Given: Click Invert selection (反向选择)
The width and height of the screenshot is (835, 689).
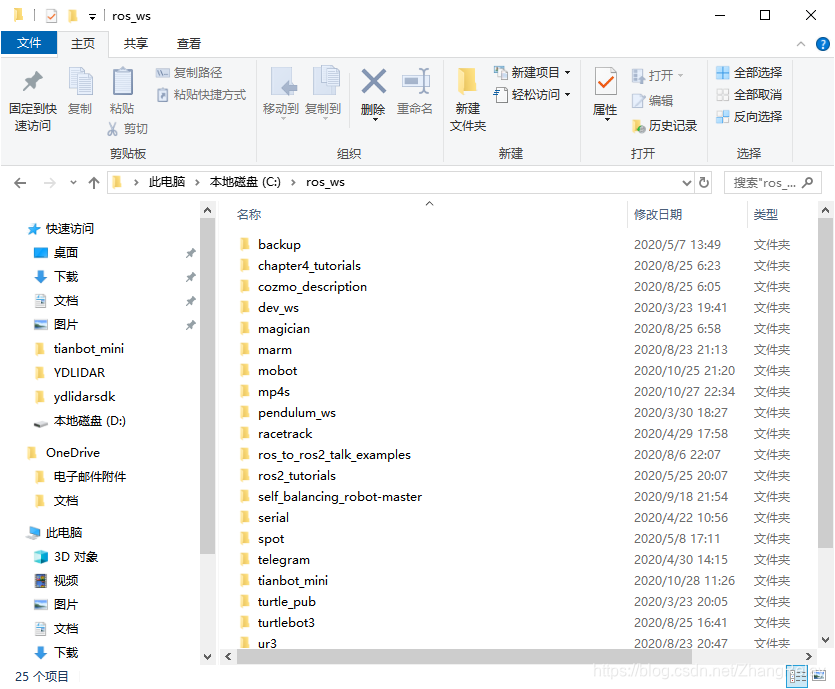Looking at the screenshot, I should 749,117.
